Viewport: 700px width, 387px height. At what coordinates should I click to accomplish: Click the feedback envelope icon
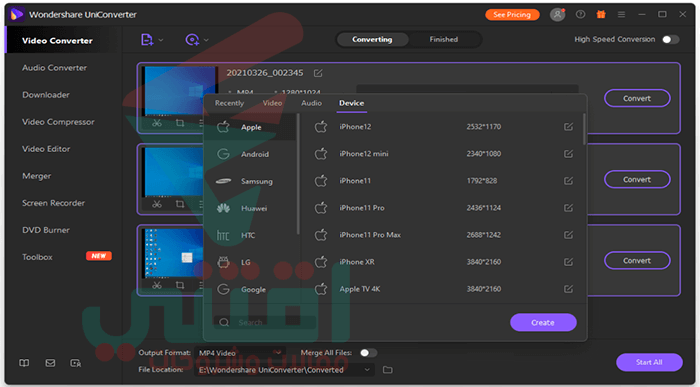coord(50,363)
